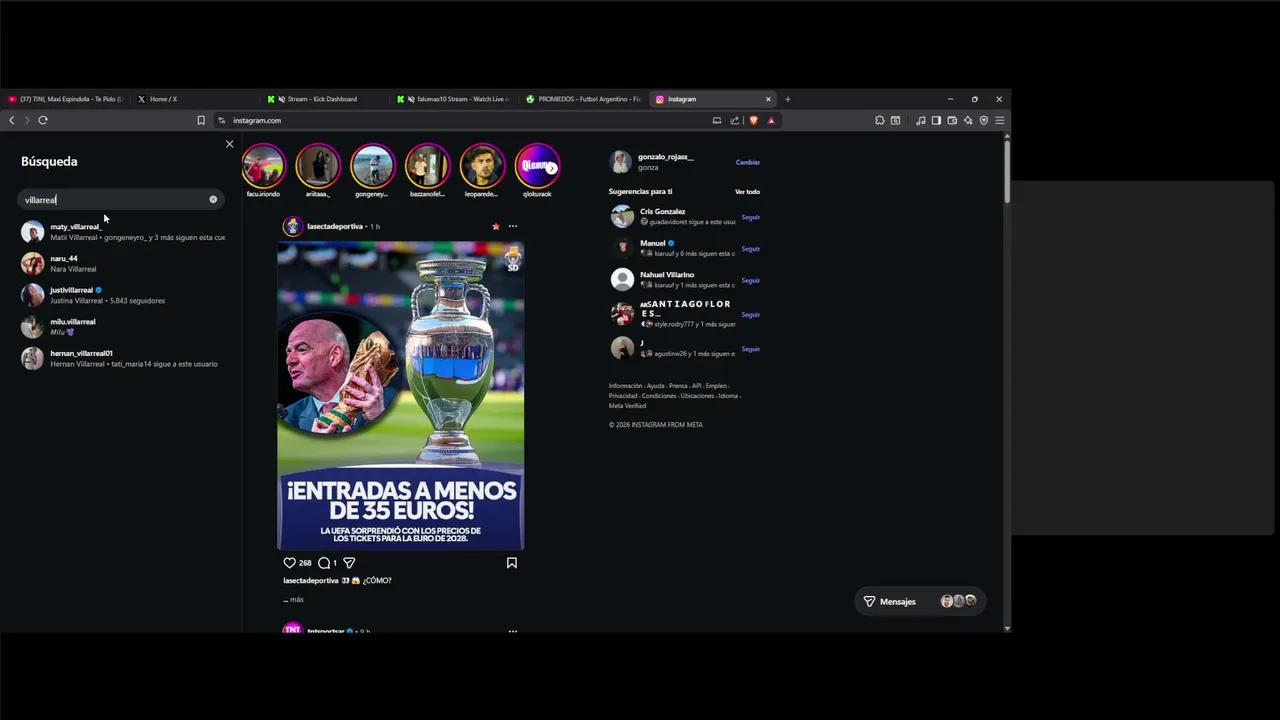
Task: Open naru_44 search result
Action: 120,264
